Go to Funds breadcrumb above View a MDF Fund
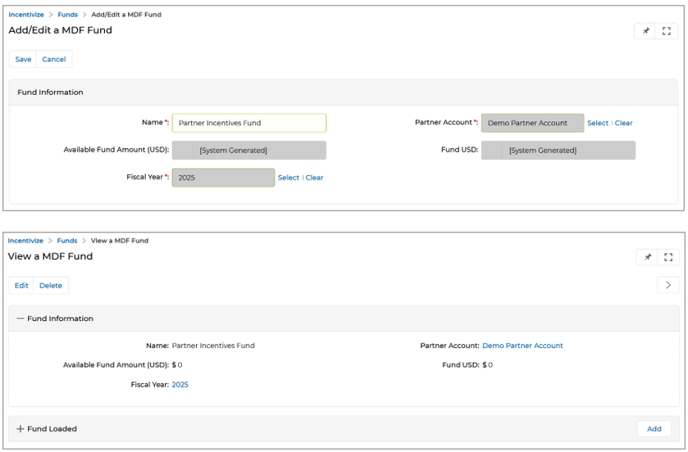Viewport: 688px width, 452px height. pyautogui.click(x=67, y=241)
